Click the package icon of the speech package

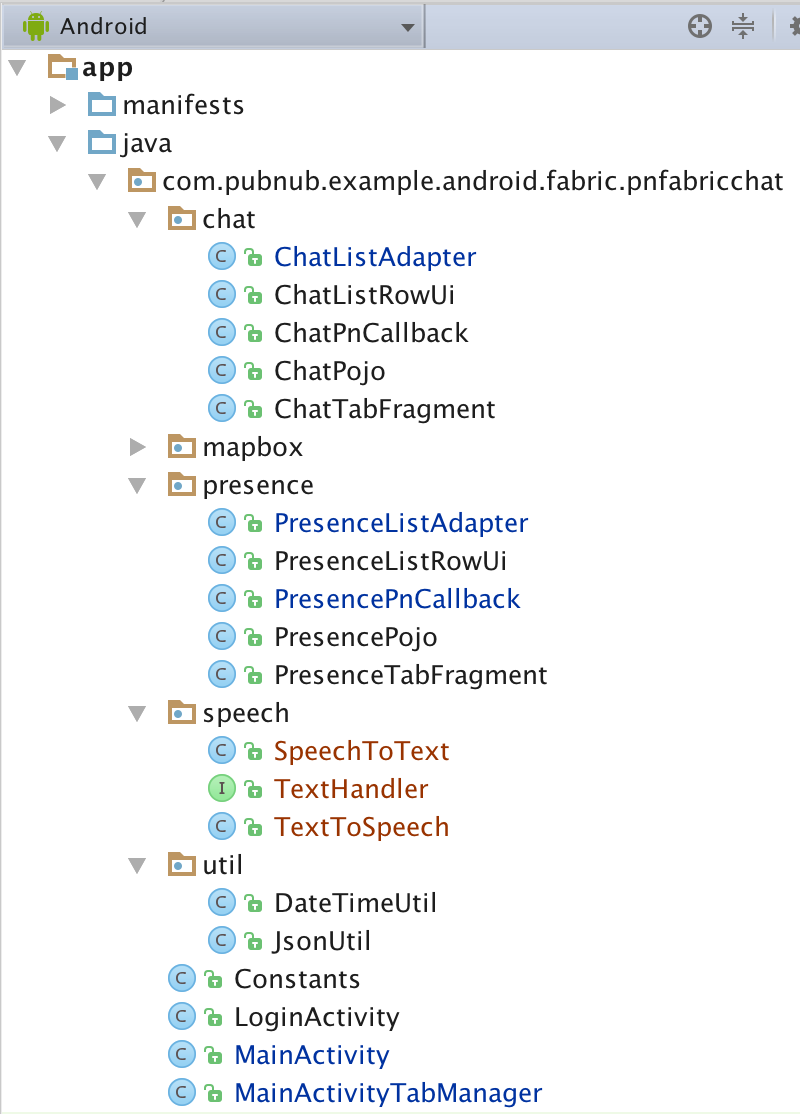[180, 712]
